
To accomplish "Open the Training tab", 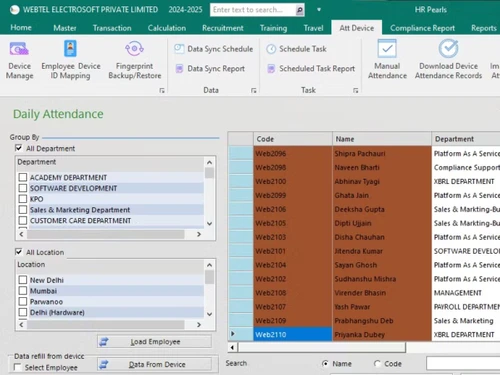I will (273, 28).
